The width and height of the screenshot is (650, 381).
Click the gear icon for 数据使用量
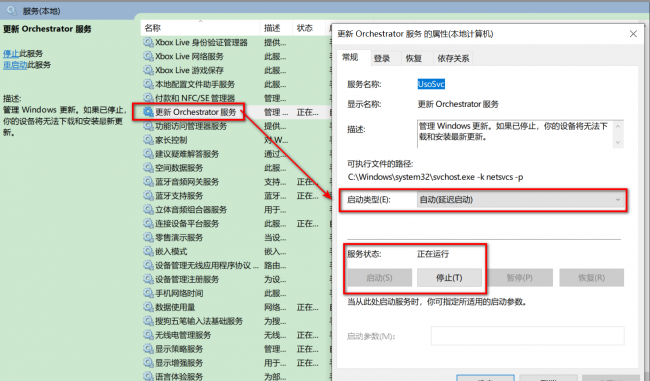(x=148, y=307)
